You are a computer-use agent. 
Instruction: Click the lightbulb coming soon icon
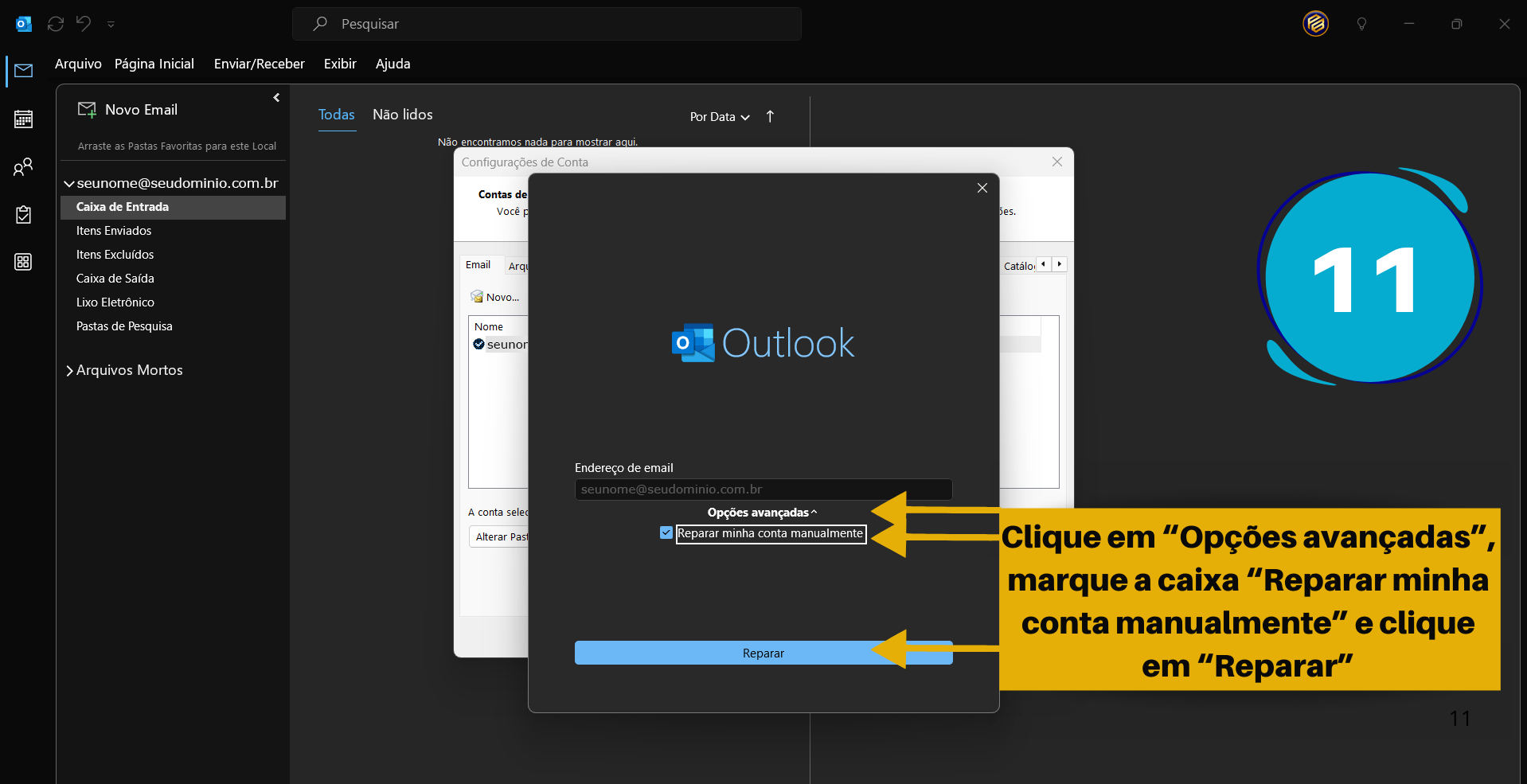click(x=1361, y=24)
